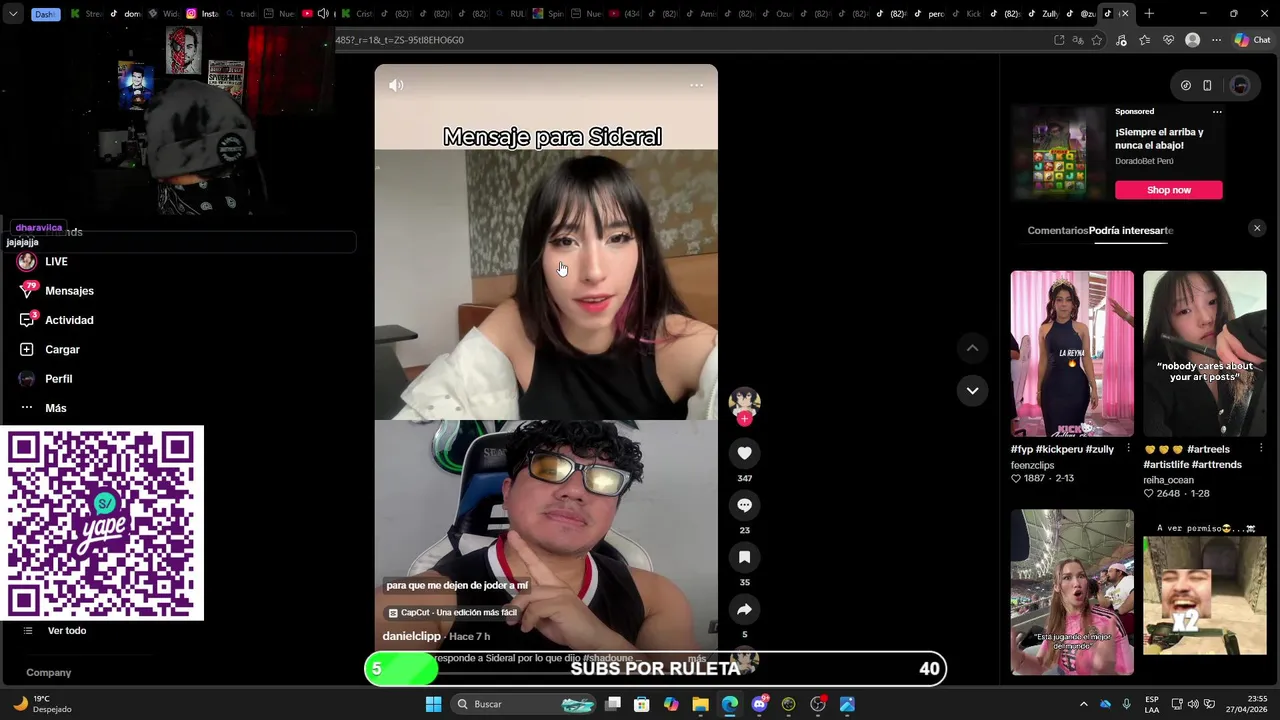Image resolution: width=1280 pixels, height=720 pixels.
Task: Open reiha_ocean creator link
Action: [x=1168, y=480]
